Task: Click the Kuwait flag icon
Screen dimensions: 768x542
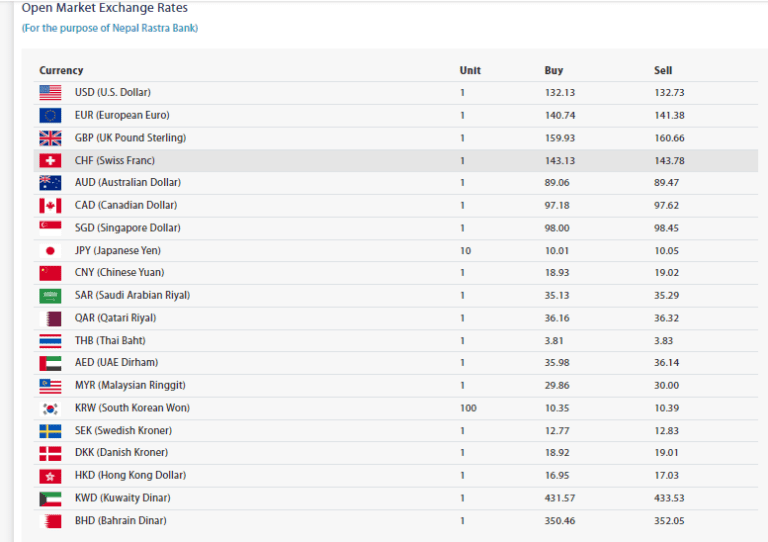Action: coord(50,498)
